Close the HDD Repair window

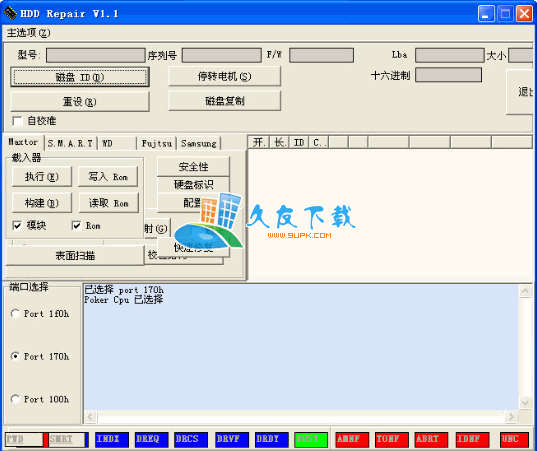pyautogui.click(x=524, y=14)
